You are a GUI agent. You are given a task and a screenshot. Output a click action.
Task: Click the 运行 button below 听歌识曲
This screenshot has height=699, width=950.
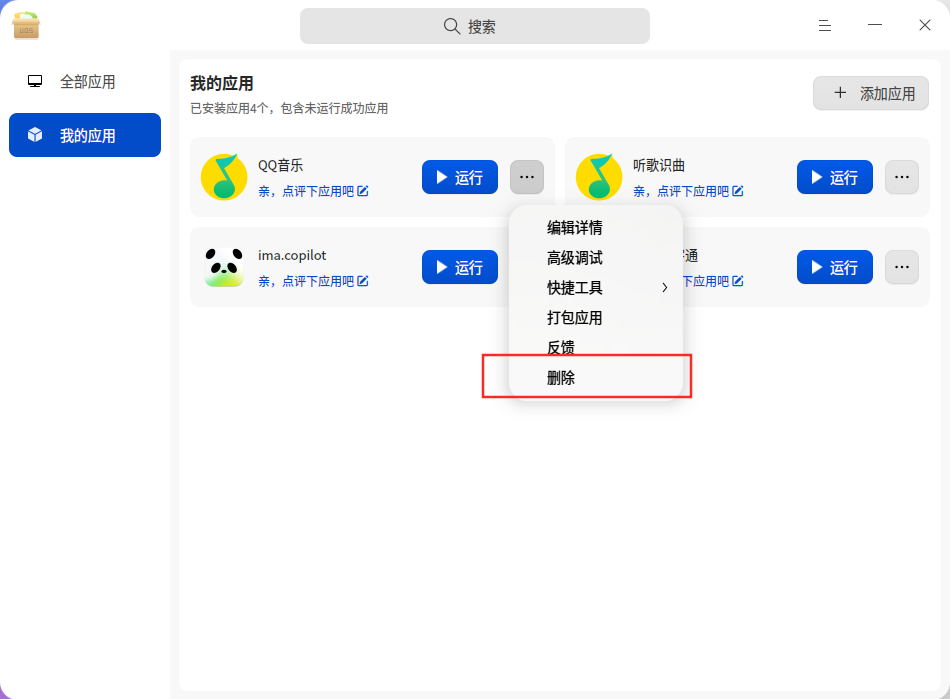pyautogui.click(x=835, y=267)
